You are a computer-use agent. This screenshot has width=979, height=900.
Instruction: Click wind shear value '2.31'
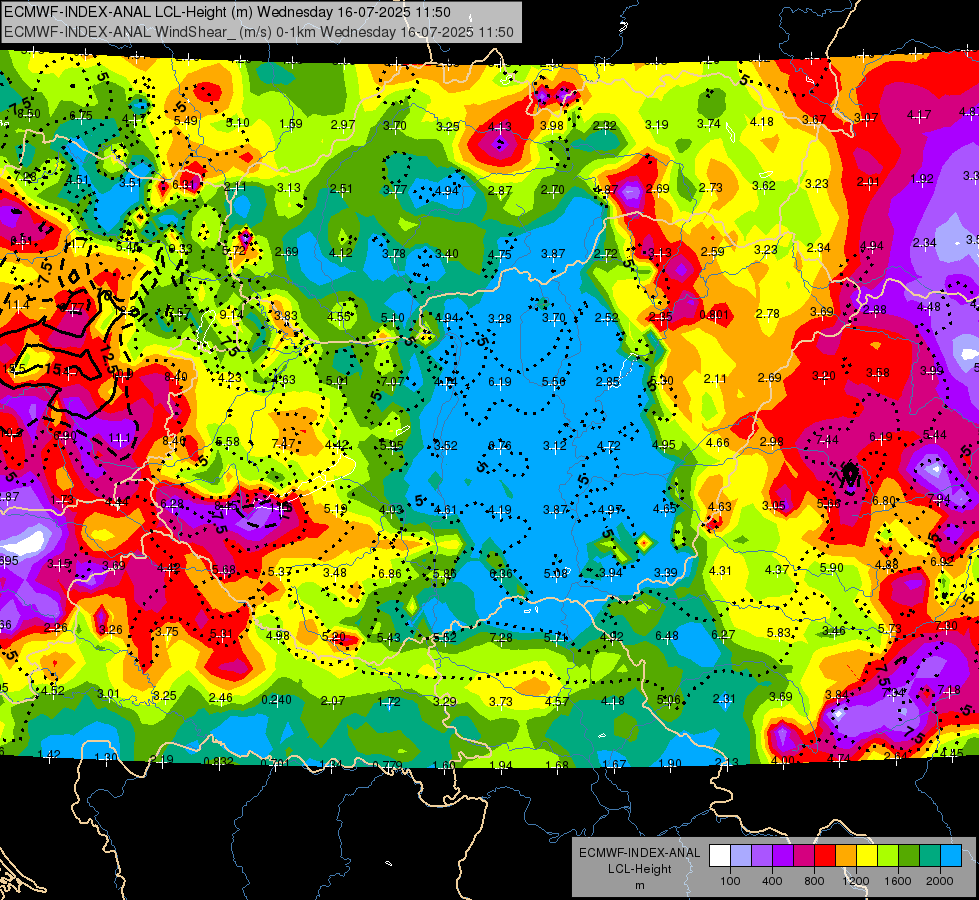tap(724, 699)
